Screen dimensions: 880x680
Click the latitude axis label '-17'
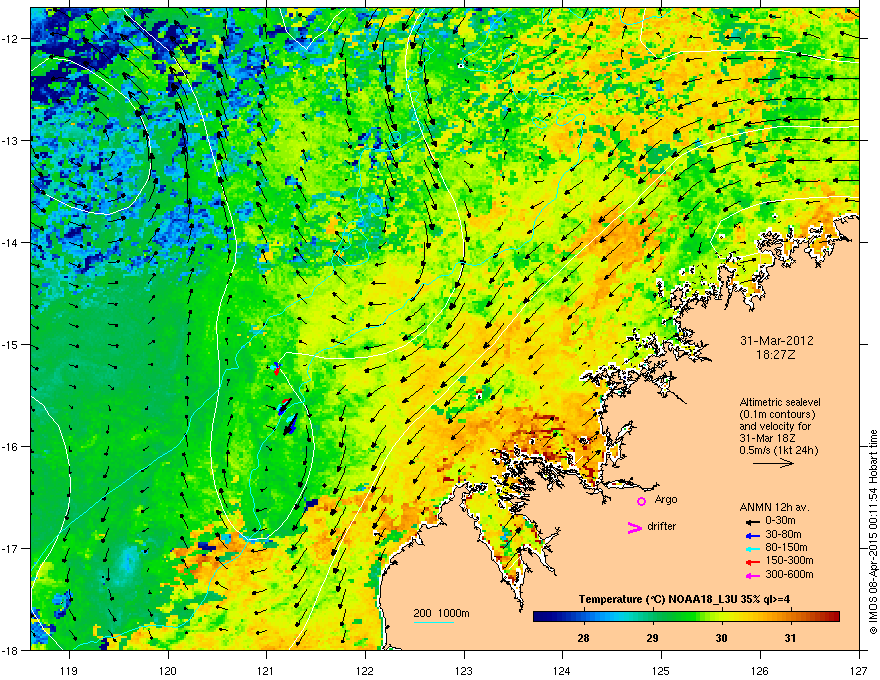[11, 548]
